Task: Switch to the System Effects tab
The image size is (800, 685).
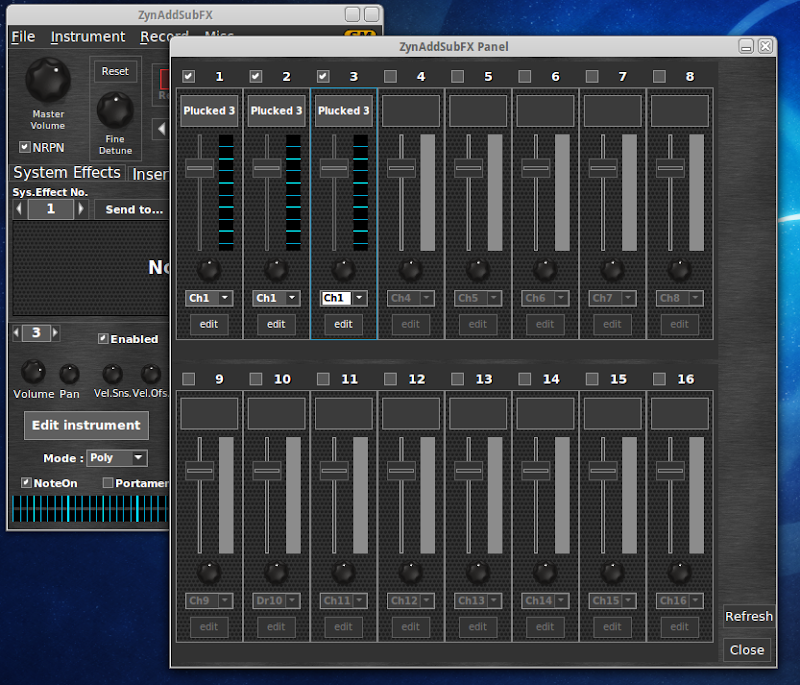Action: pos(67,173)
